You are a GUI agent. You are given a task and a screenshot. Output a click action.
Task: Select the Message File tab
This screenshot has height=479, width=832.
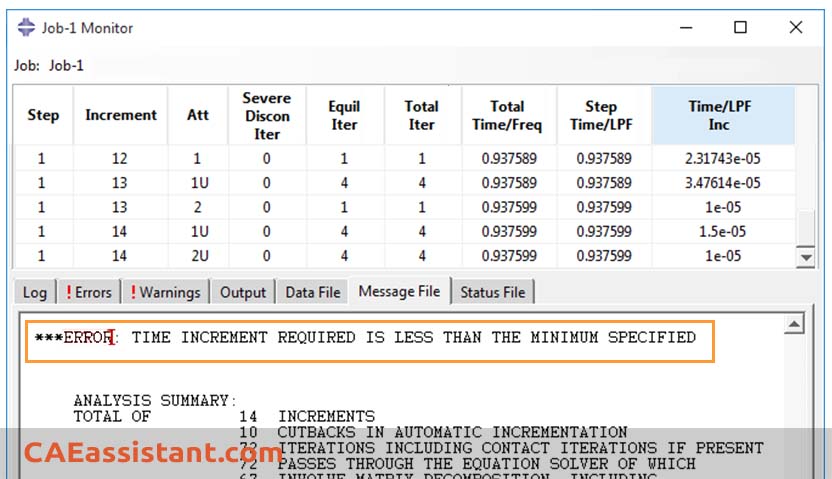click(399, 291)
